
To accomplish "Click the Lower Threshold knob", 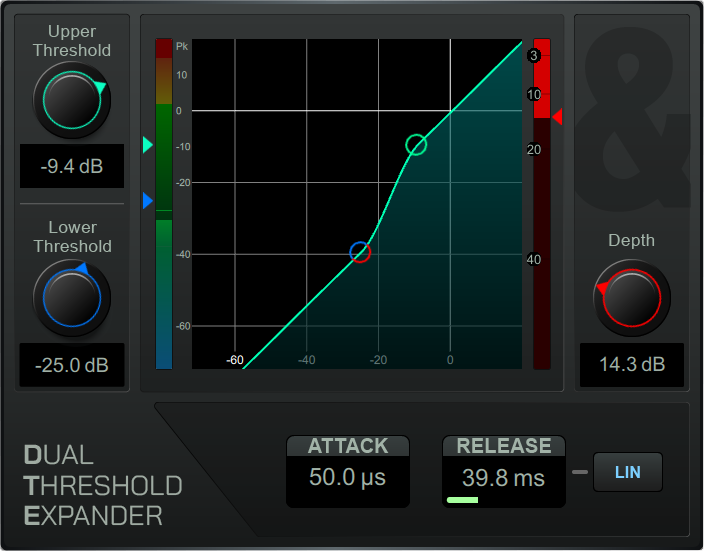I will coord(72,298).
